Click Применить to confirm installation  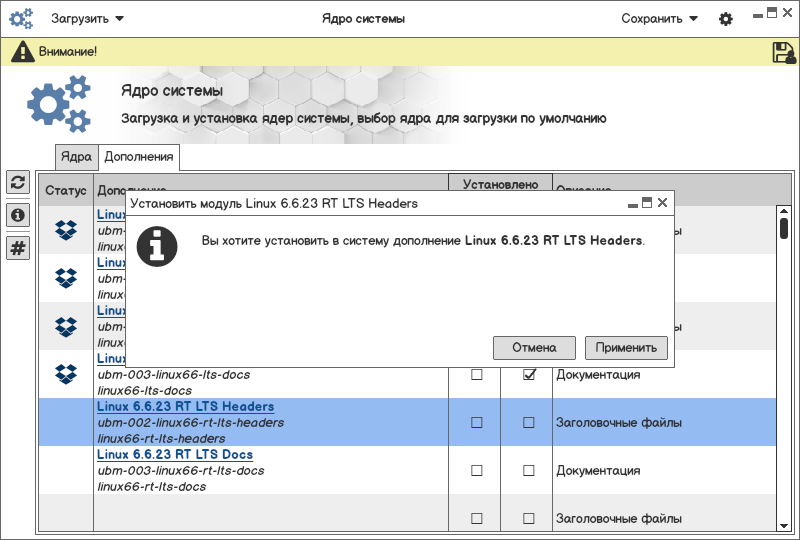pyautogui.click(x=626, y=348)
